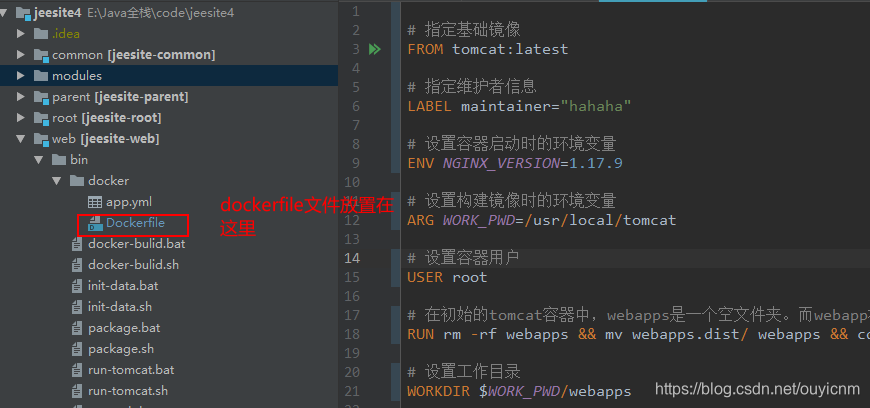The width and height of the screenshot is (870, 408).
Task: Select package.bat file name
Action: 124,328
